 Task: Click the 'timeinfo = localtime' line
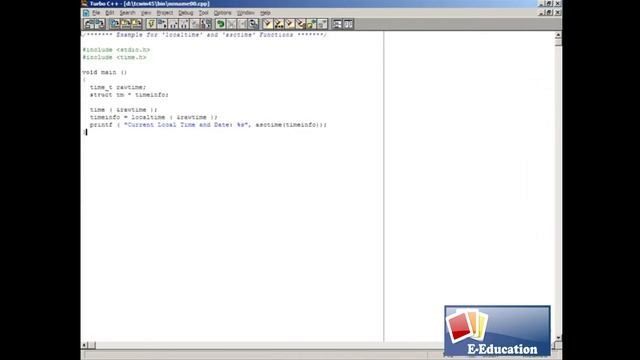tap(153, 117)
